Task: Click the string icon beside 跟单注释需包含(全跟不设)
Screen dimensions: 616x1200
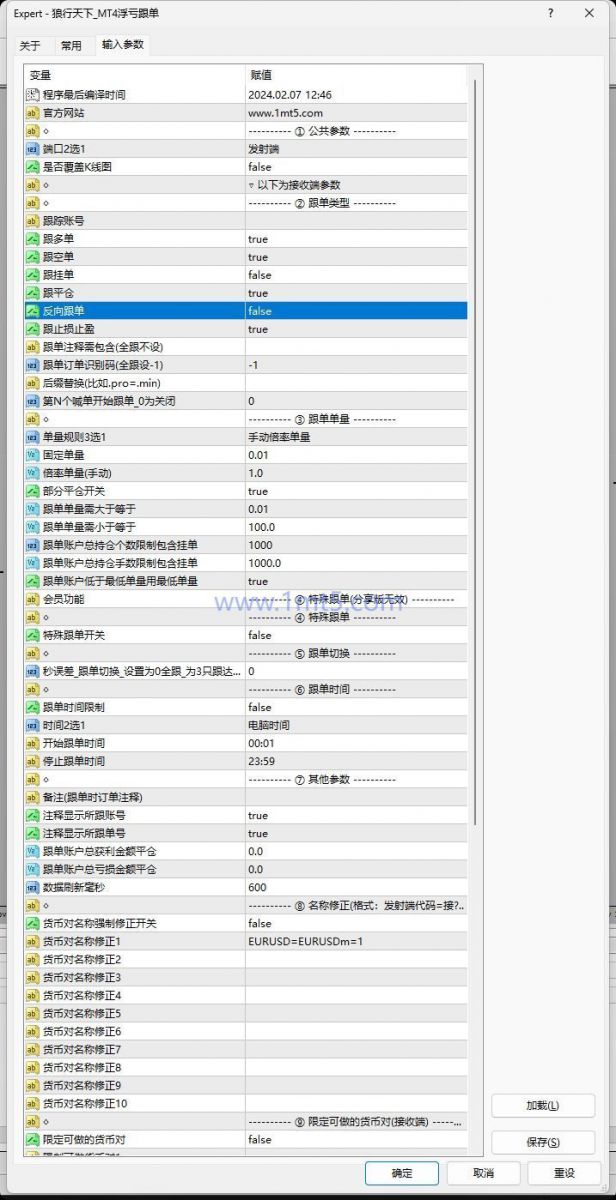Action: [x=32, y=347]
